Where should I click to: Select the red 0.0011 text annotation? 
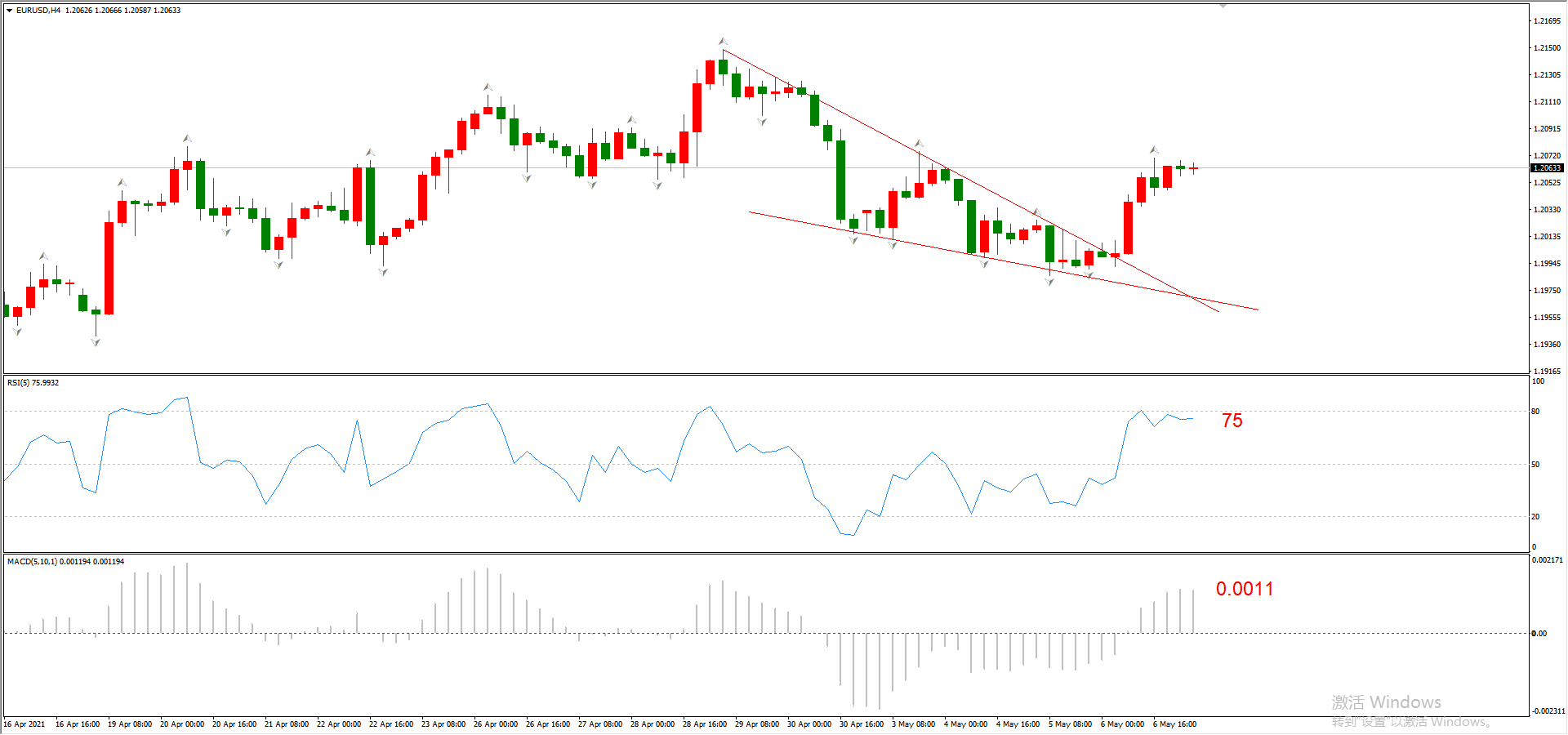[1245, 589]
